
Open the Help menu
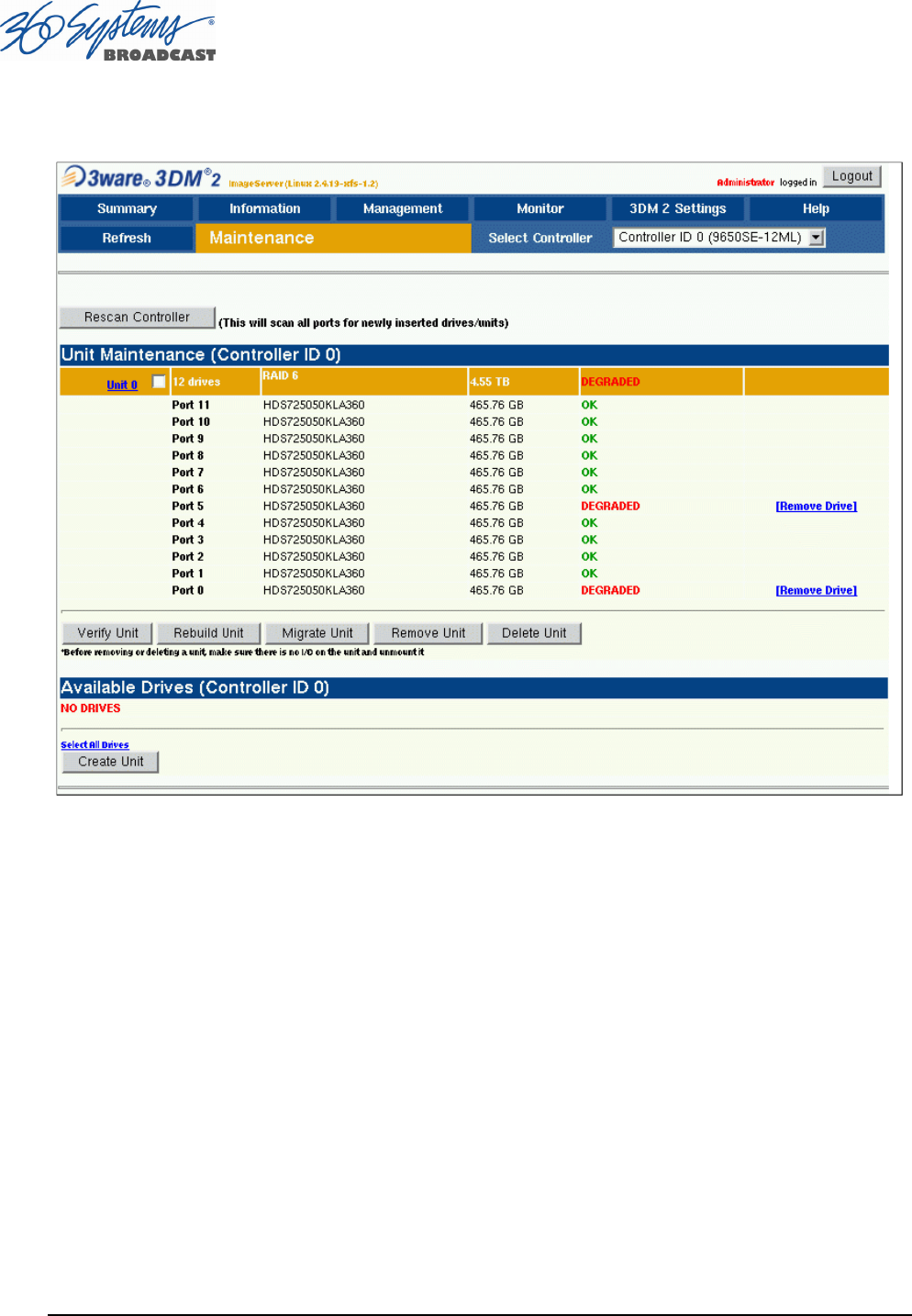coord(816,209)
